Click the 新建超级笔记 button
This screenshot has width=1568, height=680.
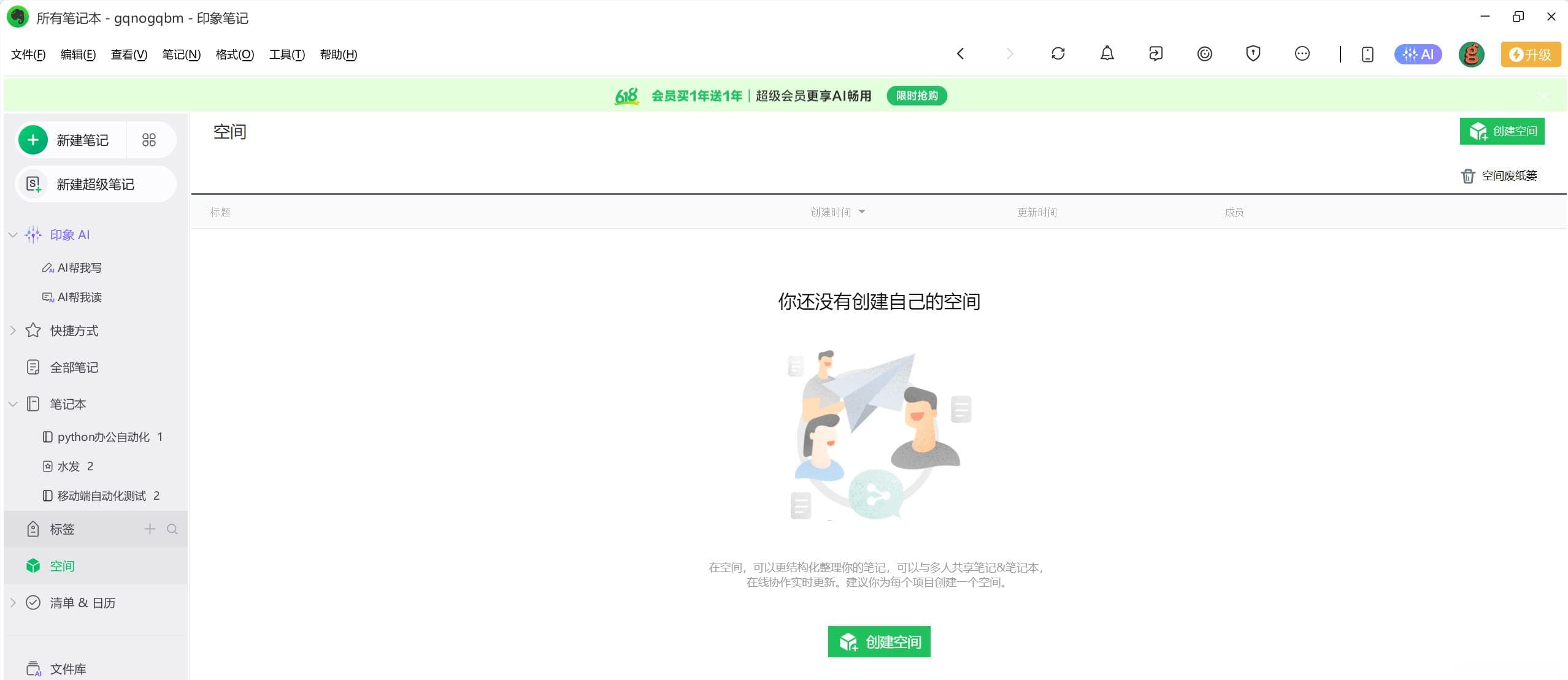pos(96,184)
